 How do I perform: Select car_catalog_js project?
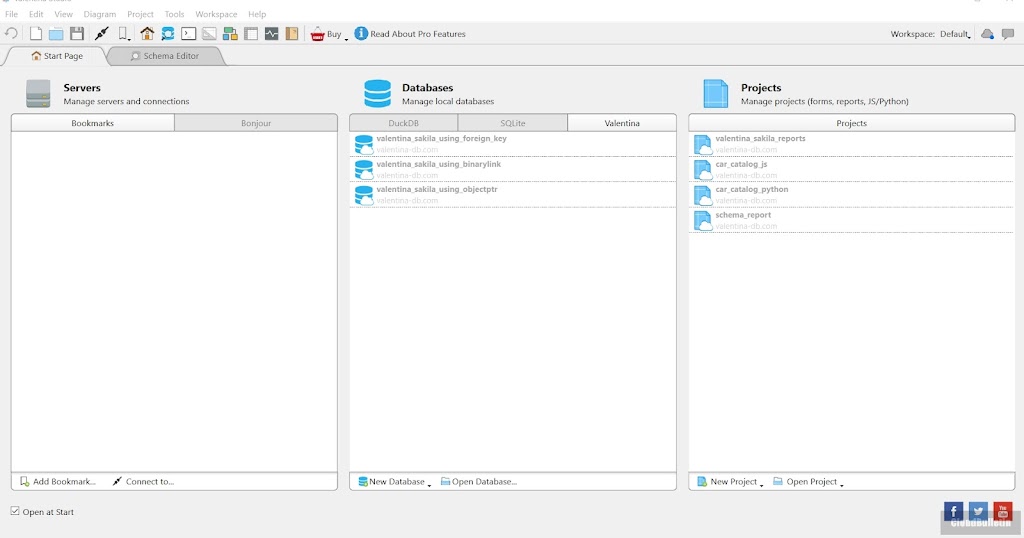coord(852,170)
